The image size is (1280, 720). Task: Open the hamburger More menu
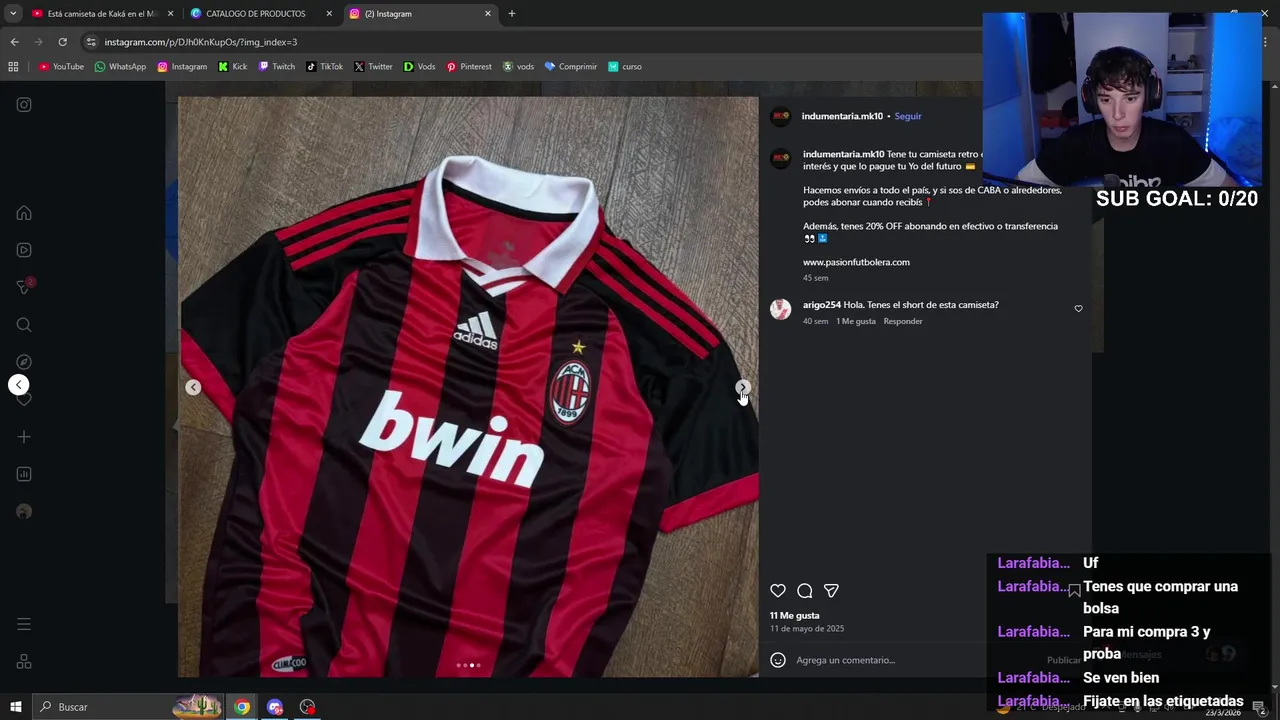(24, 624)
